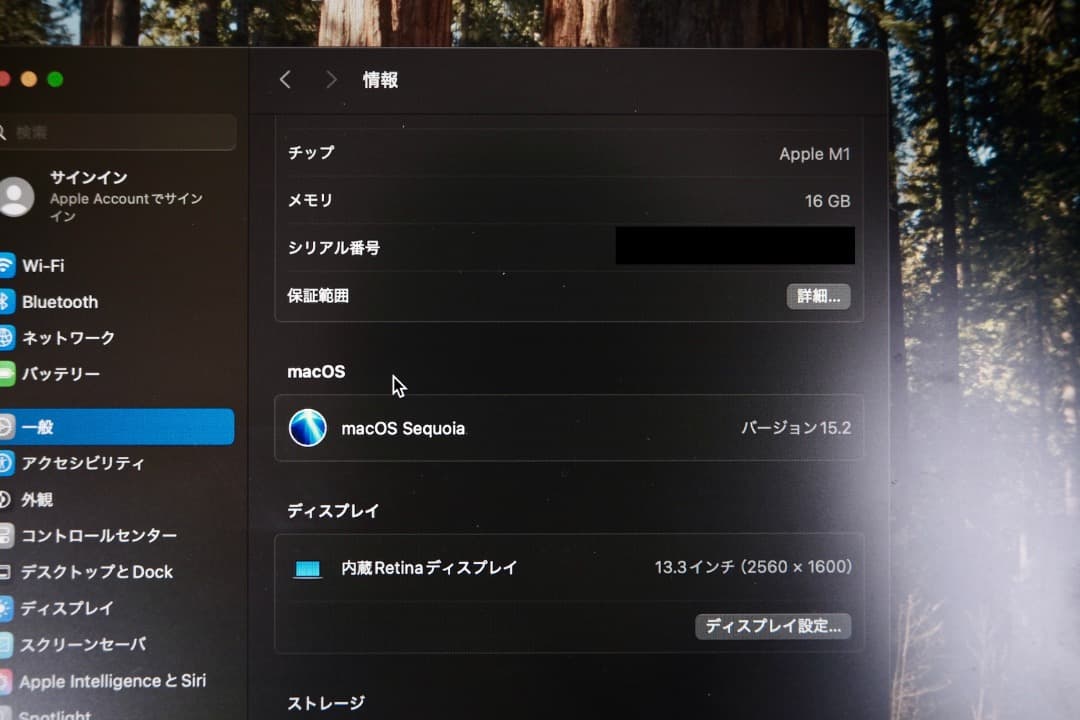Navigate back using the left chevron
1080x720 pixels.
click(x=286, y=79)
